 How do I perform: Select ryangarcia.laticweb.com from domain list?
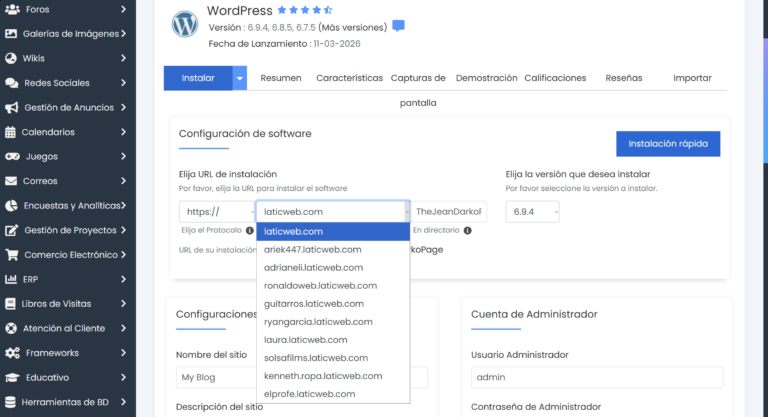tap(333, 322)
